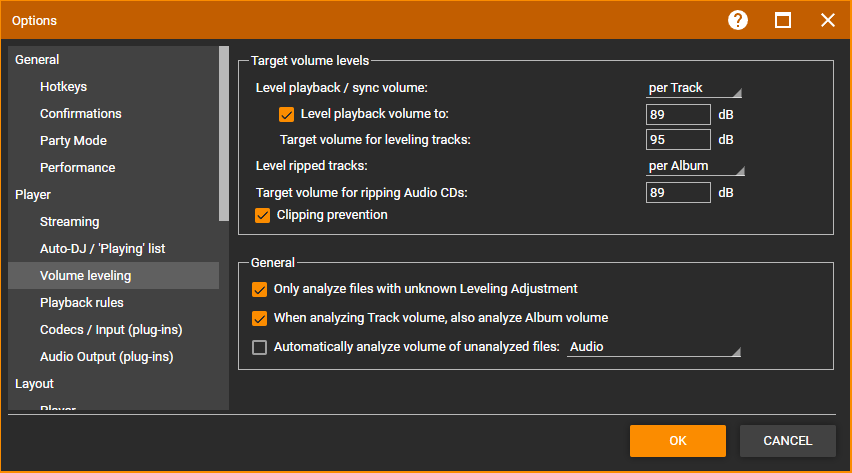This screenshot has width=852, height=473.
Task: Enable automatic analysis of unanalyzed files
Action: pos(260,348)
